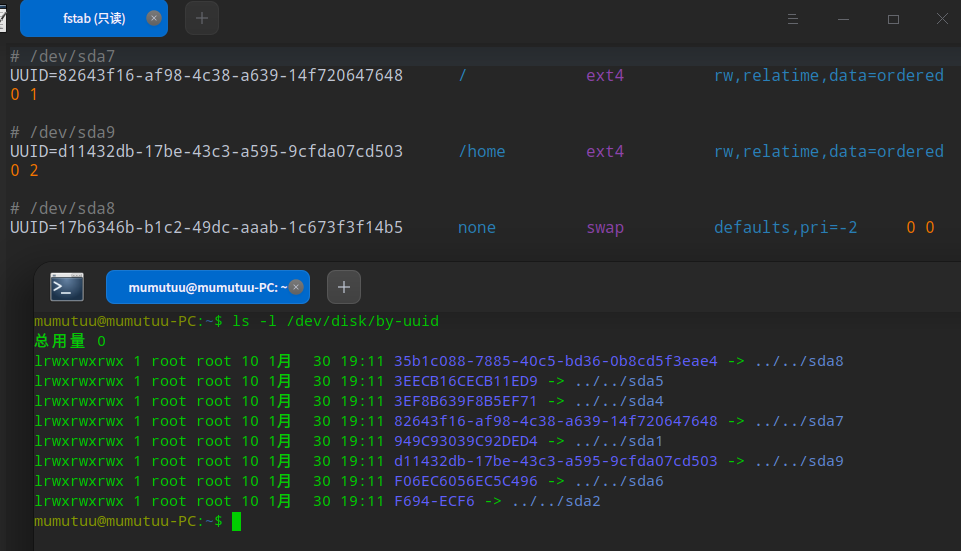Image resolution: width=961 pixels, height=551 pixels.
Task: Open a new terminal tab with plus
Action: (343, 287)
